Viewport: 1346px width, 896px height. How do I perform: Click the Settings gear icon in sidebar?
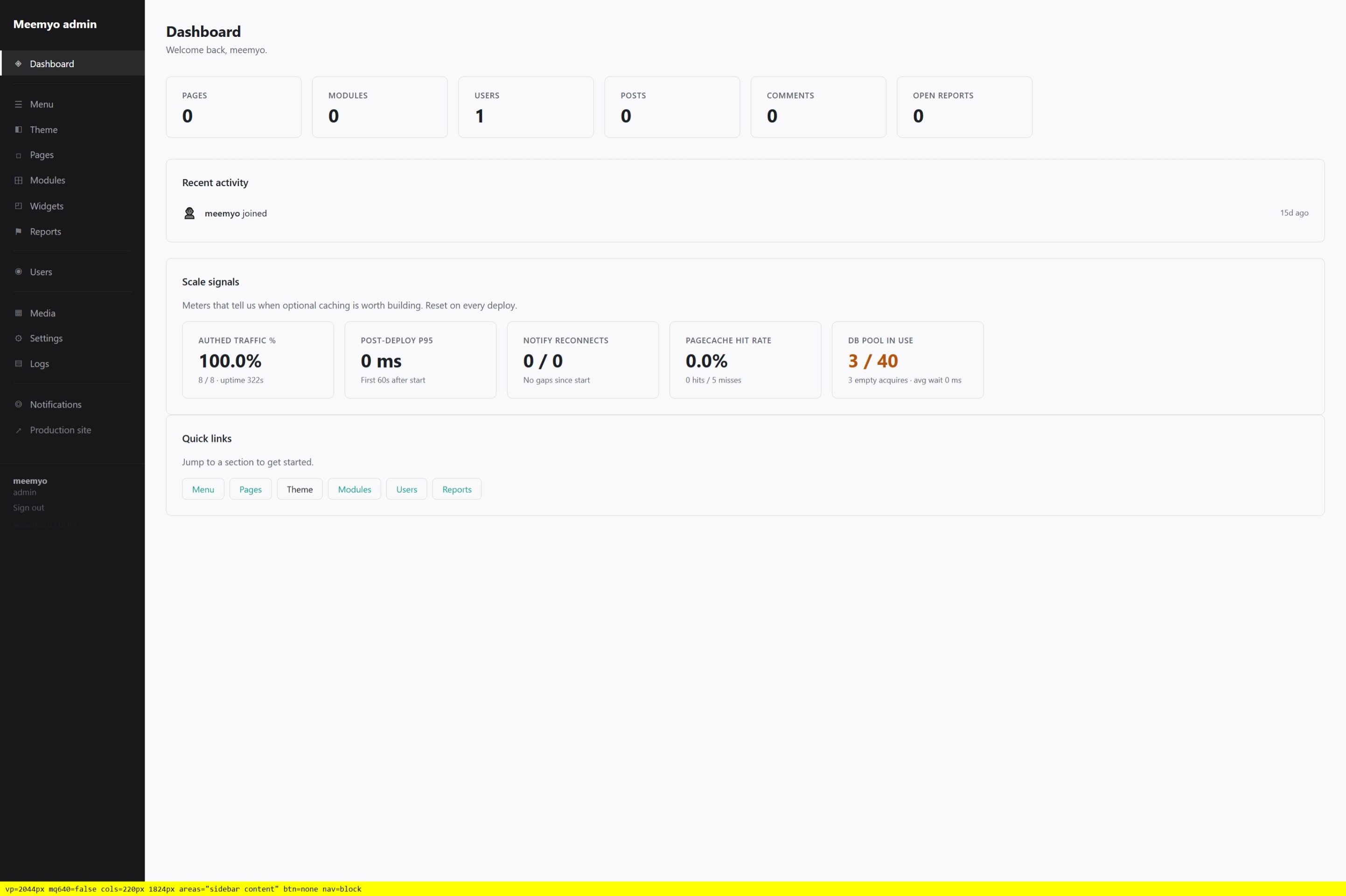coord(18,338)
